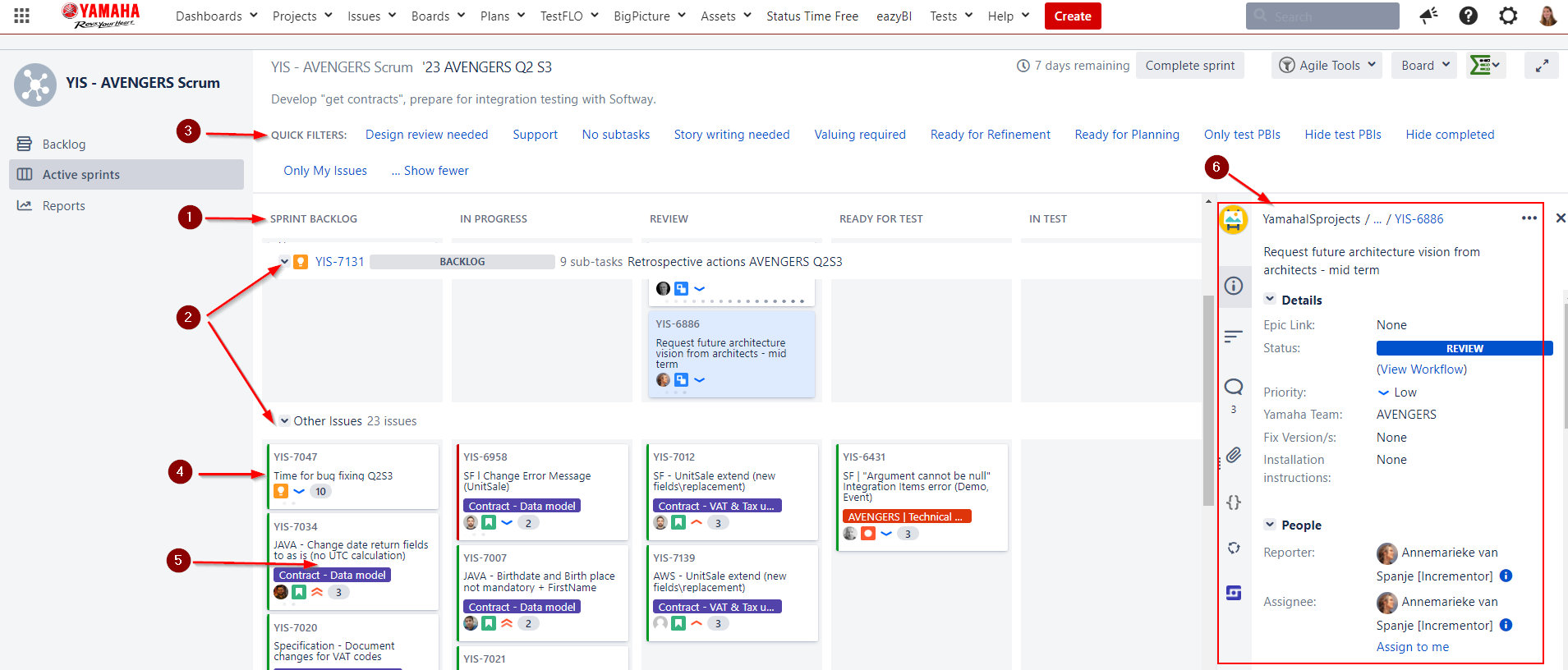Open the settings gear icon
The width and height of the screenshot is (1568, 670).
click(x=1508, y=16)
